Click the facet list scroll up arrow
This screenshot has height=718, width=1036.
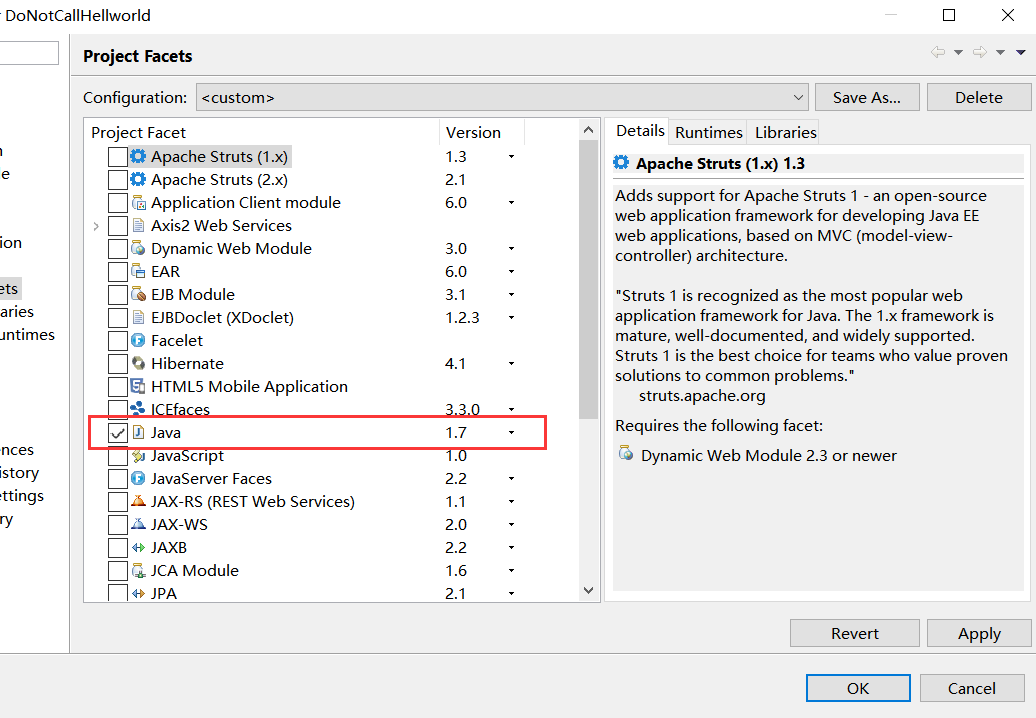[x=588, y=130]
